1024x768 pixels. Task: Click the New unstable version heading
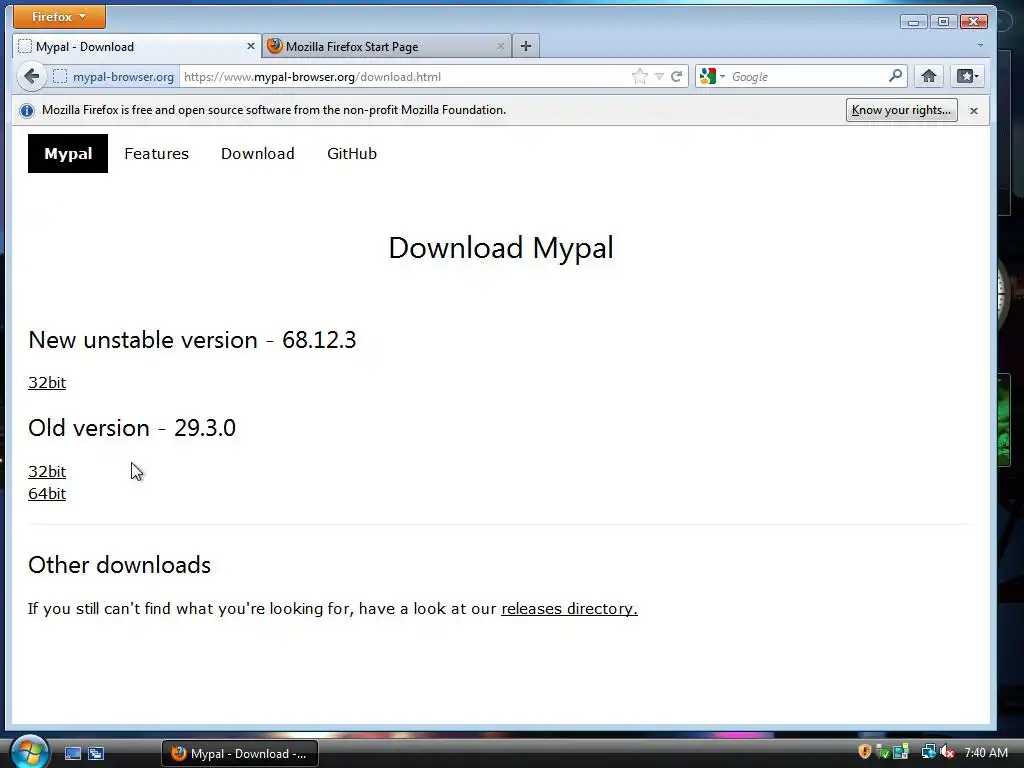pyautogui.click(x=192, y=340)
